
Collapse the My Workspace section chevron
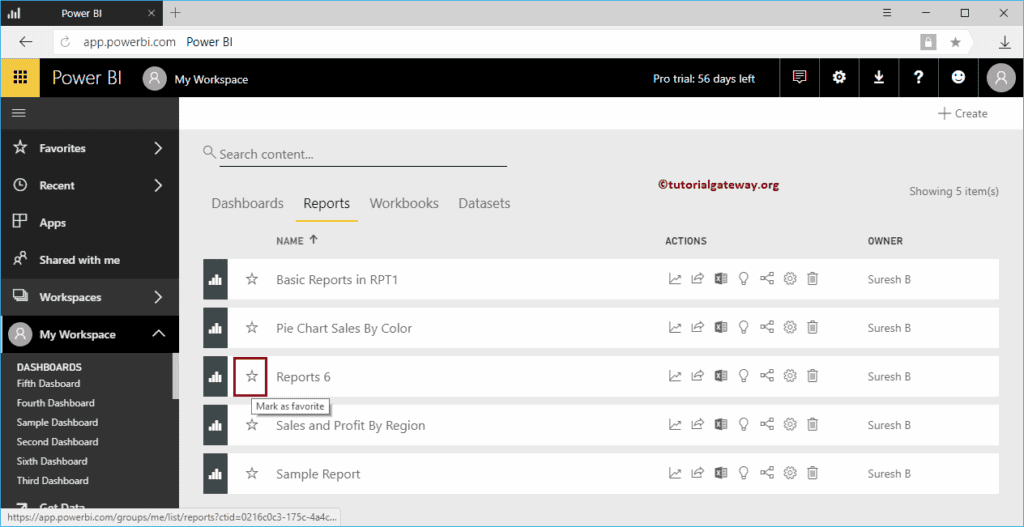[x=158, y=334]
